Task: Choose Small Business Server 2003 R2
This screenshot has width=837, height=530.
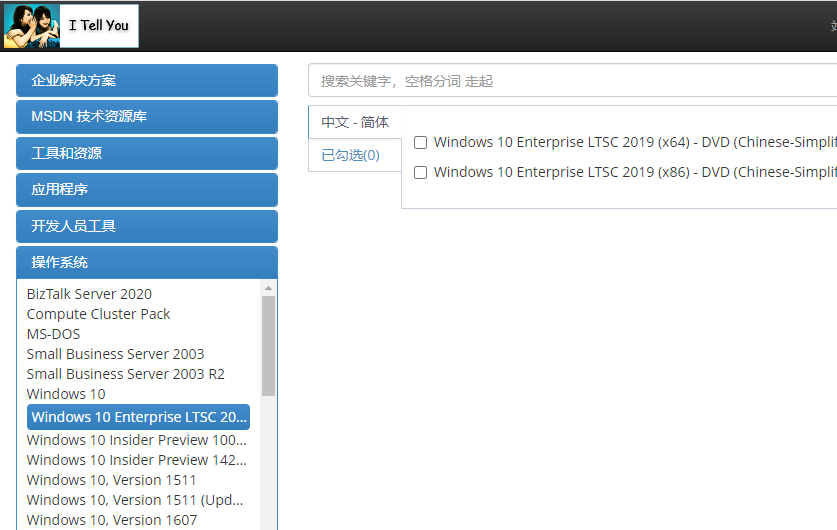Action: [x=125, y=374]
